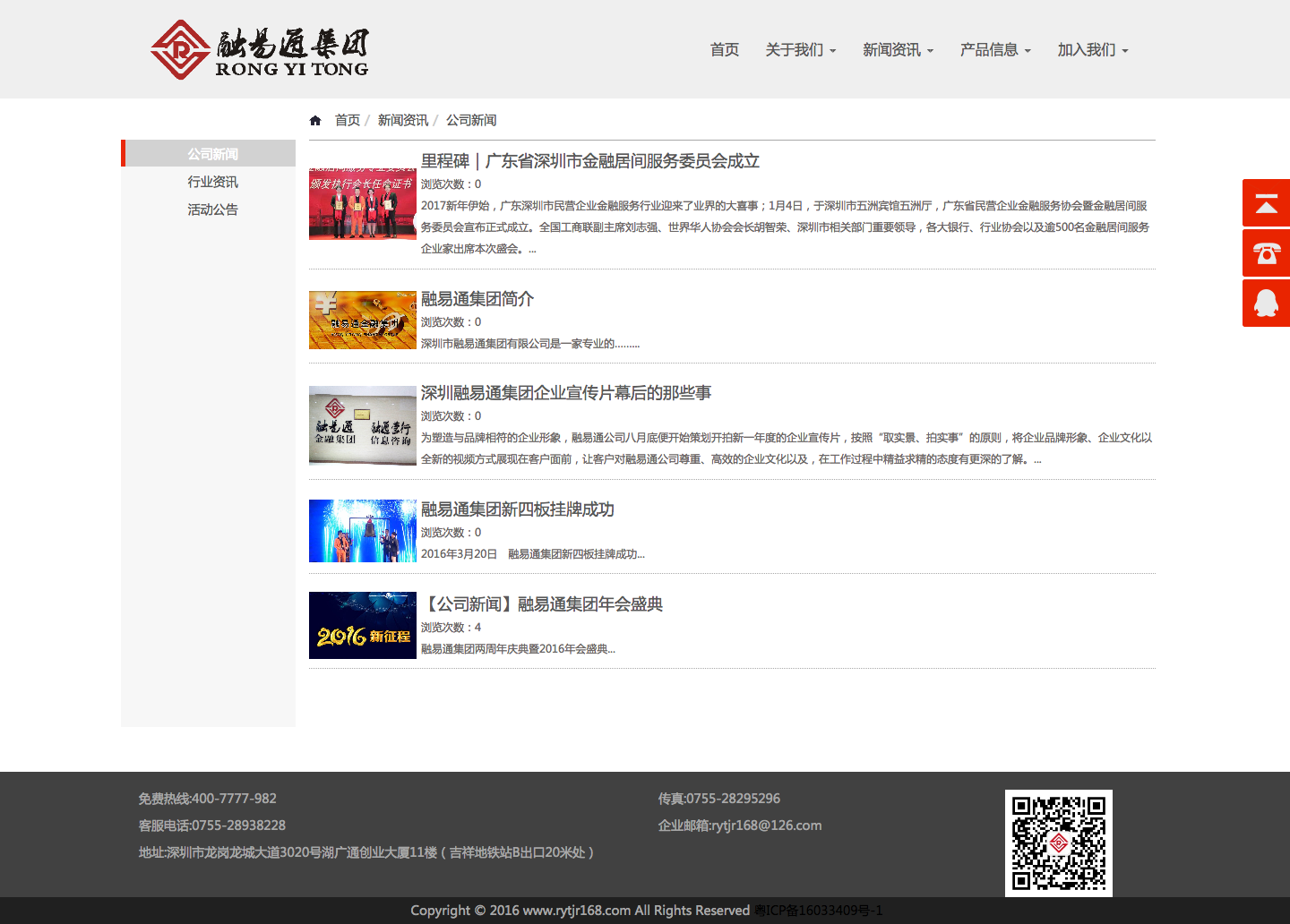Open the 首页 navigation item
Image resolution: width=1290 pixels, height=924 pixels.
pyautogui.click(x=725, y=49)
